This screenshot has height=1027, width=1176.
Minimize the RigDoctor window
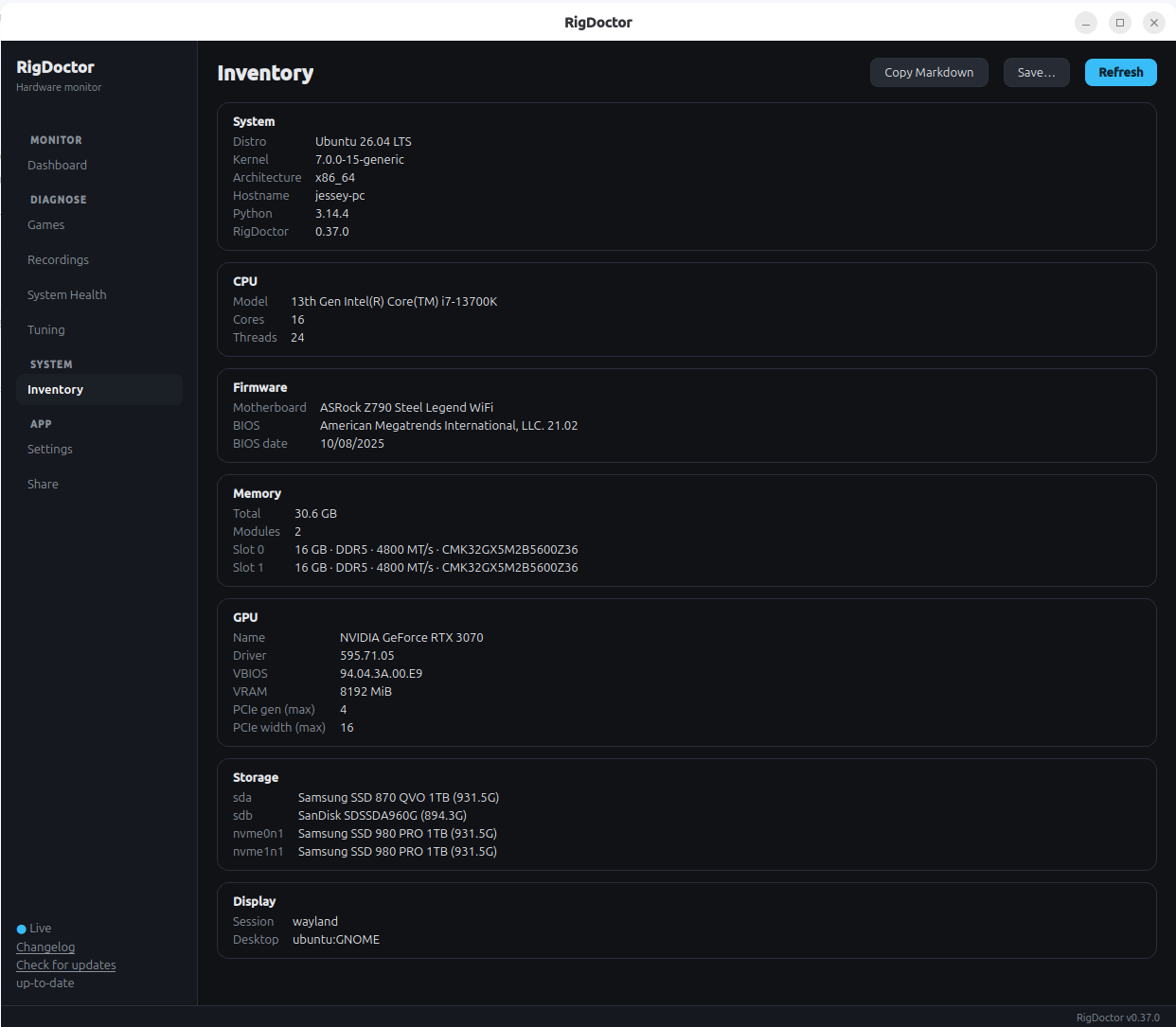point(1086,23)
